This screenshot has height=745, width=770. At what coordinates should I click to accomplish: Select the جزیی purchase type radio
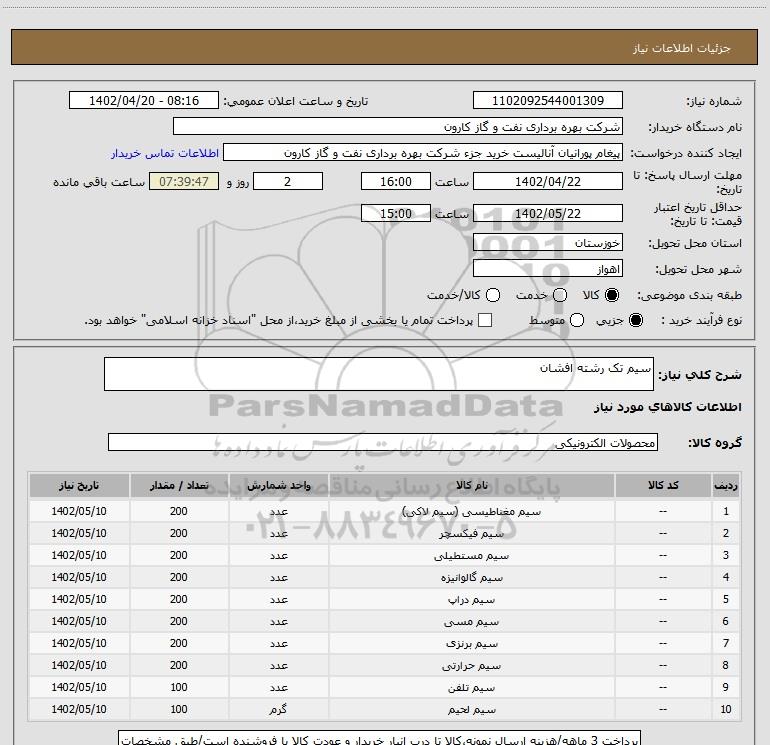[x=636, y=320]
